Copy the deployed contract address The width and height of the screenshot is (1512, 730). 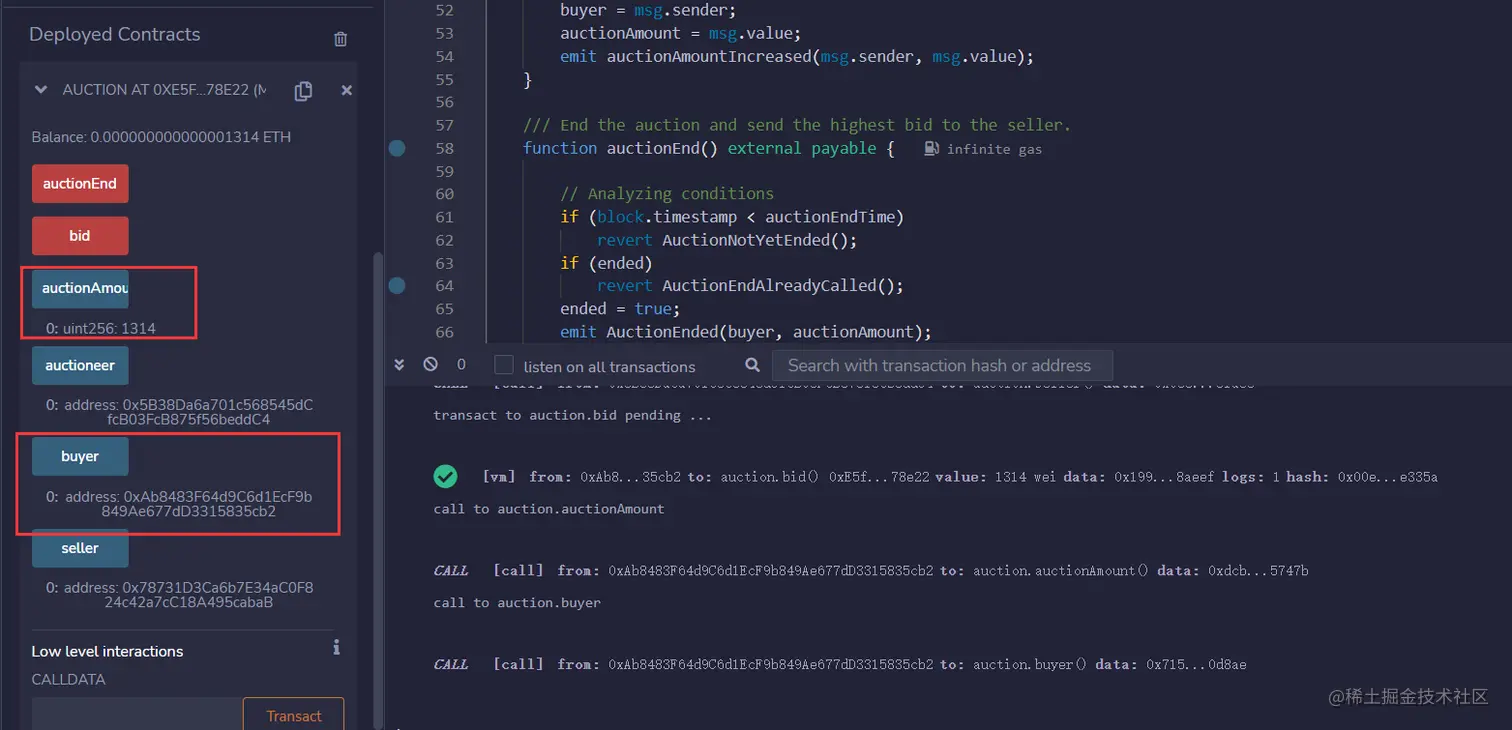303,90
